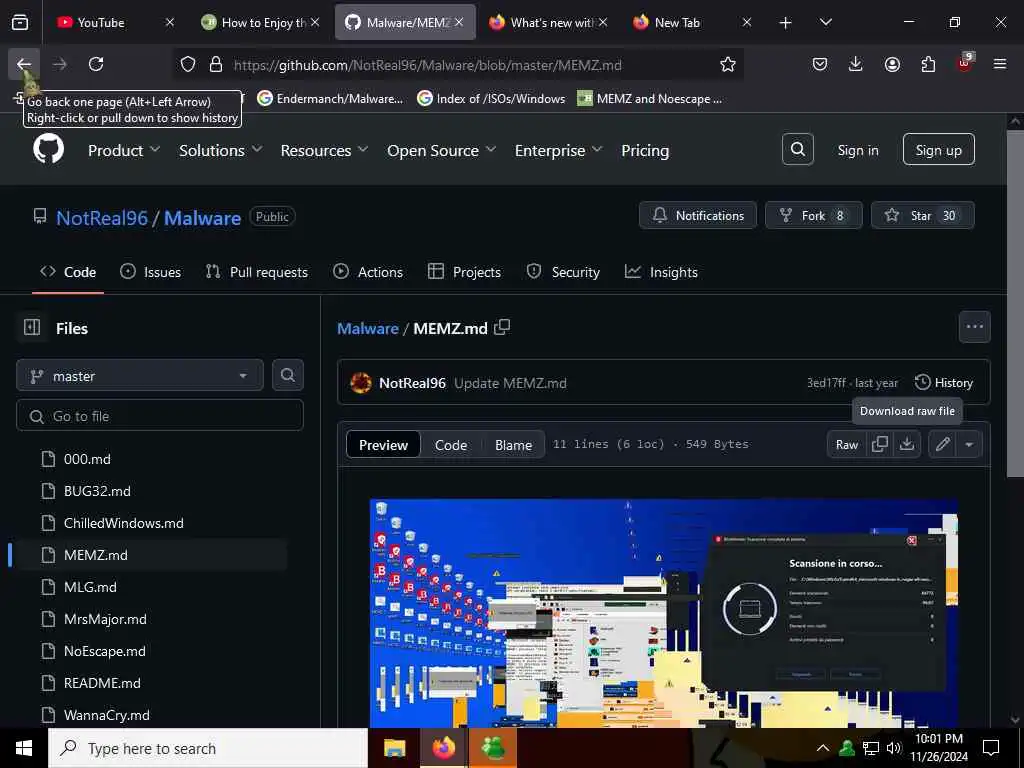The width and height of the screenshot is (1024, 768).
Task: Open the Security tab
Action: [563, 272]
